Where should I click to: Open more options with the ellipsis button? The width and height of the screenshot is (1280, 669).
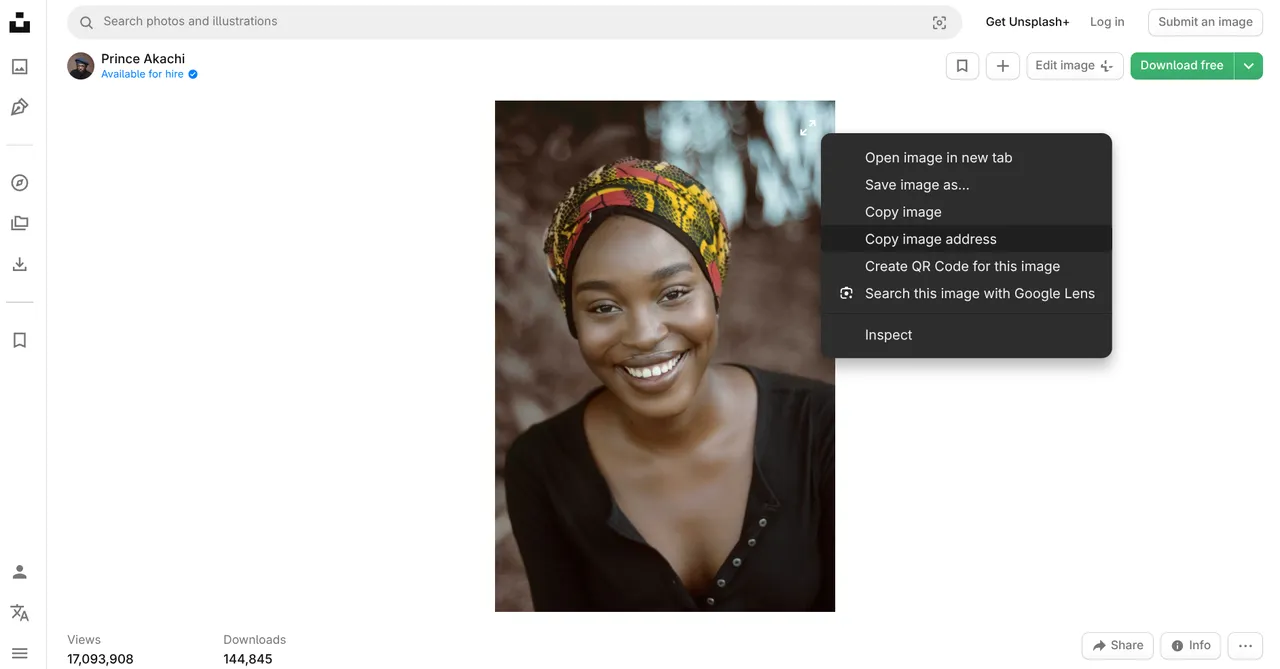1244,645
